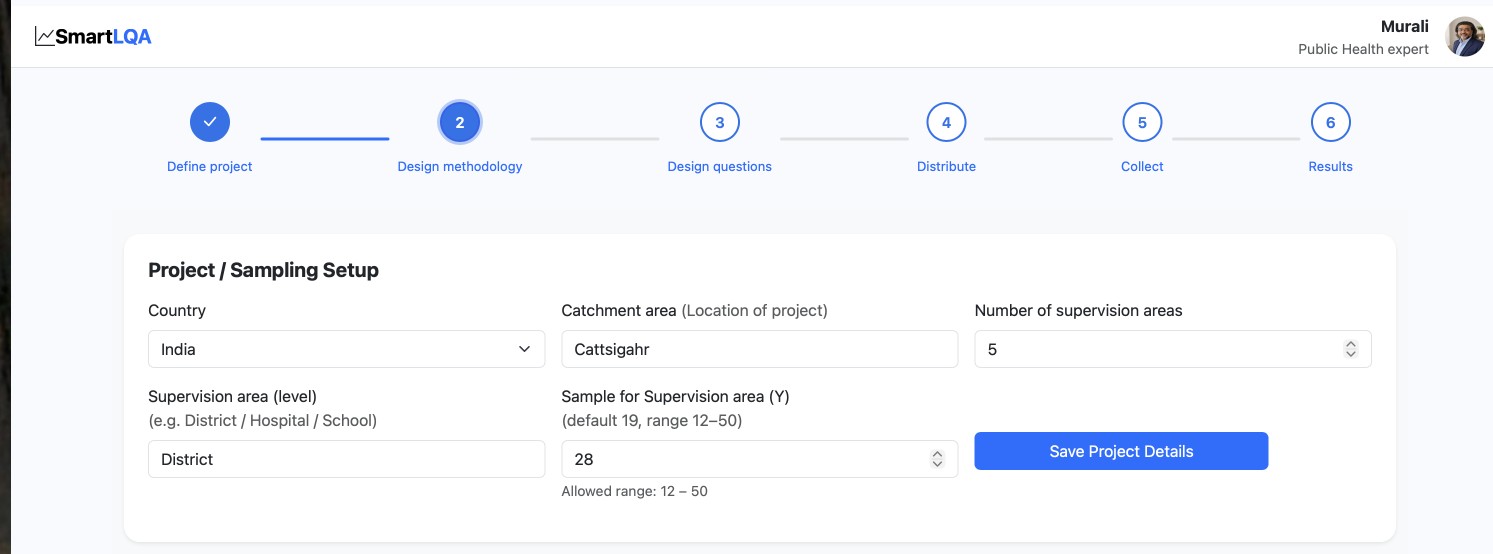The height and width of the screenshot is (554, 1493).
Task: Click the Country label
Action: tap(177, 311)
